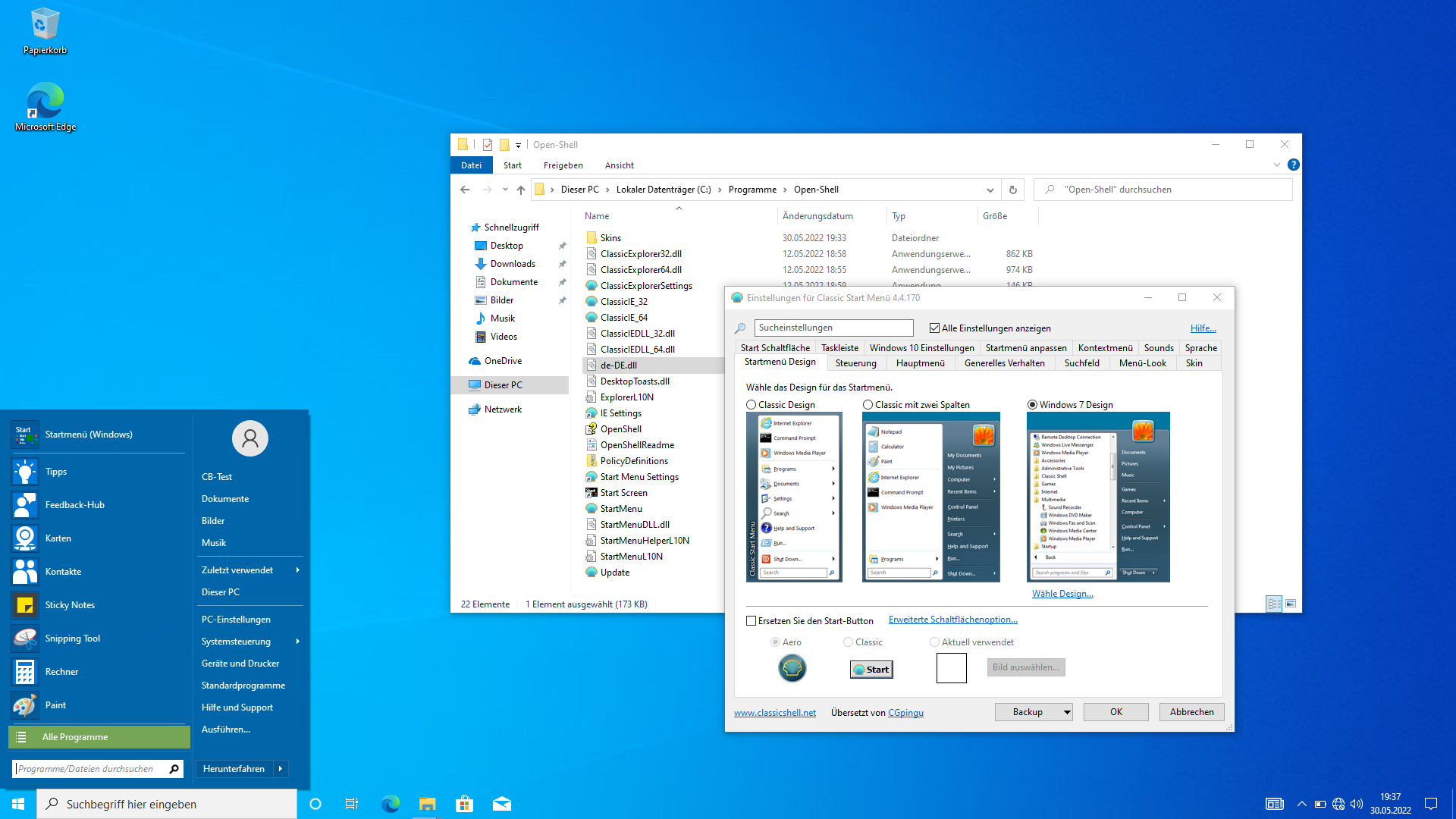Open the Backup button dropdown arrow
The height and width of the screenshot is (819, 1456).
(x=1066, y=712)
